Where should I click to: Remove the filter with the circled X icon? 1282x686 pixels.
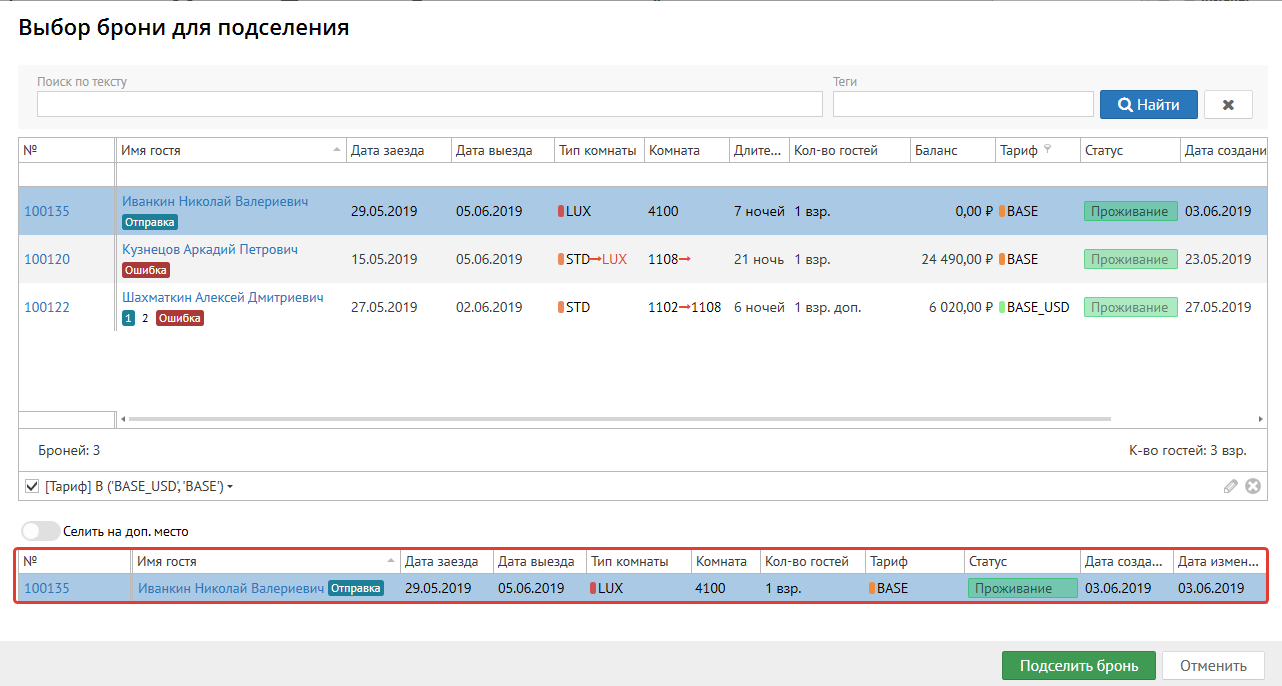(x=1252, y=486)
